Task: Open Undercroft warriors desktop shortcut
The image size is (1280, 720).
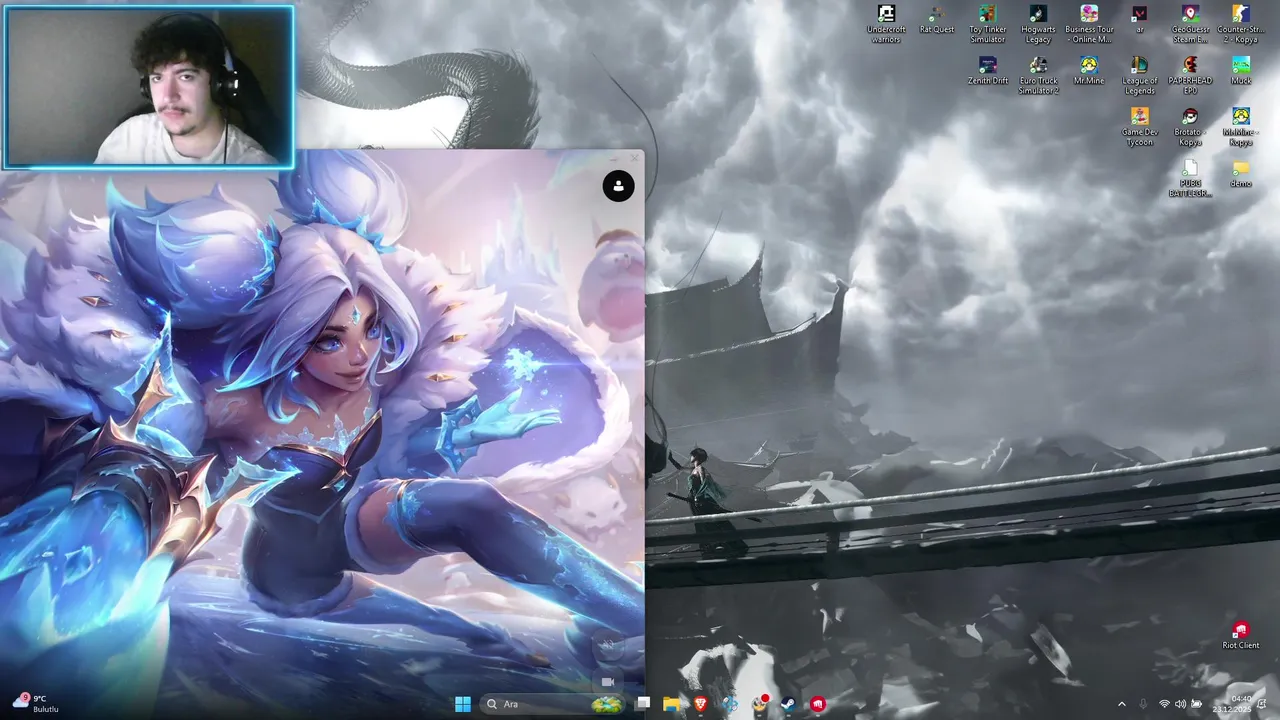Action: [x=886, y=24]
